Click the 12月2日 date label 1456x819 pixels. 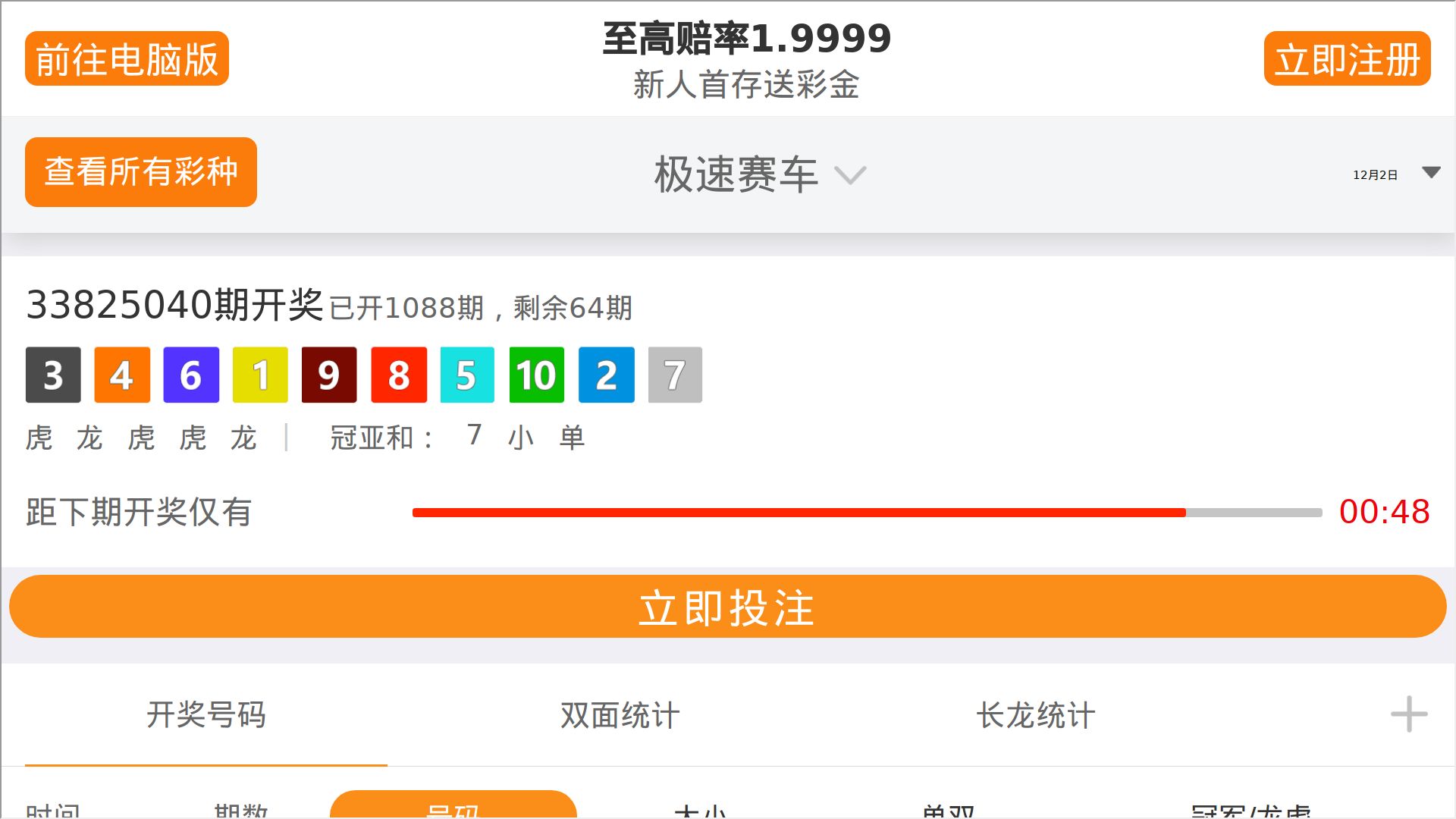pos(1375,174)
